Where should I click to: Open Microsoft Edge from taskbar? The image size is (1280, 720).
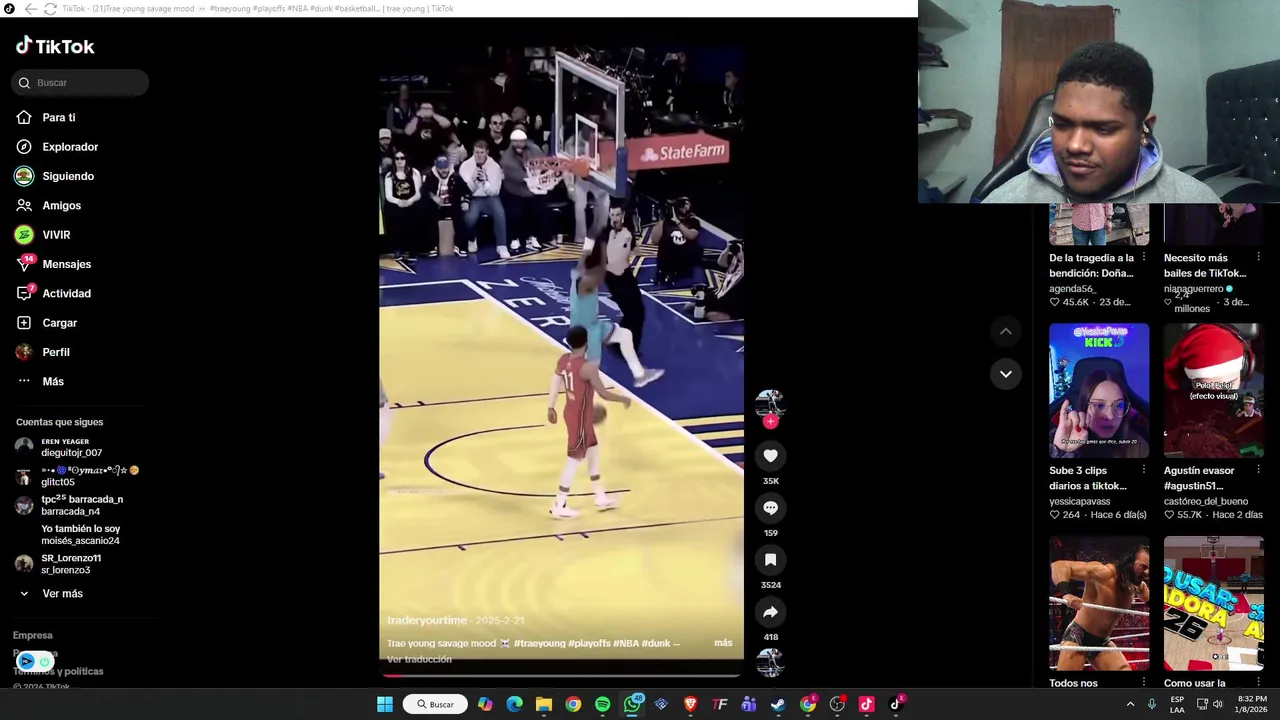click(x=514, y=704)
